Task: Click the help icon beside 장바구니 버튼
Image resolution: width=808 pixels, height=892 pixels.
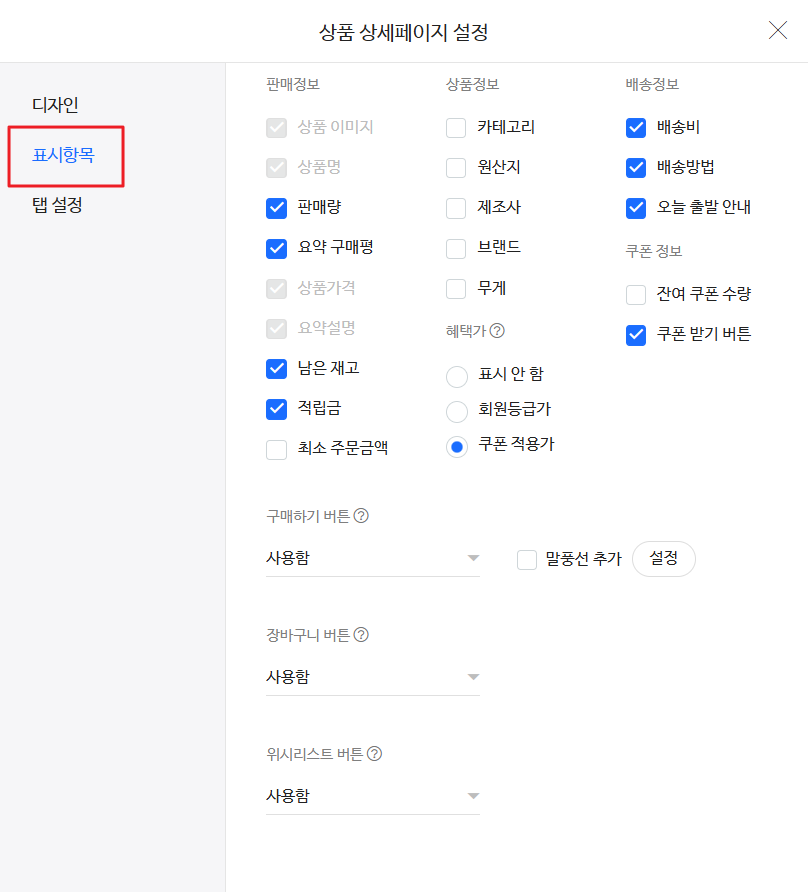Action: point(361,634)
